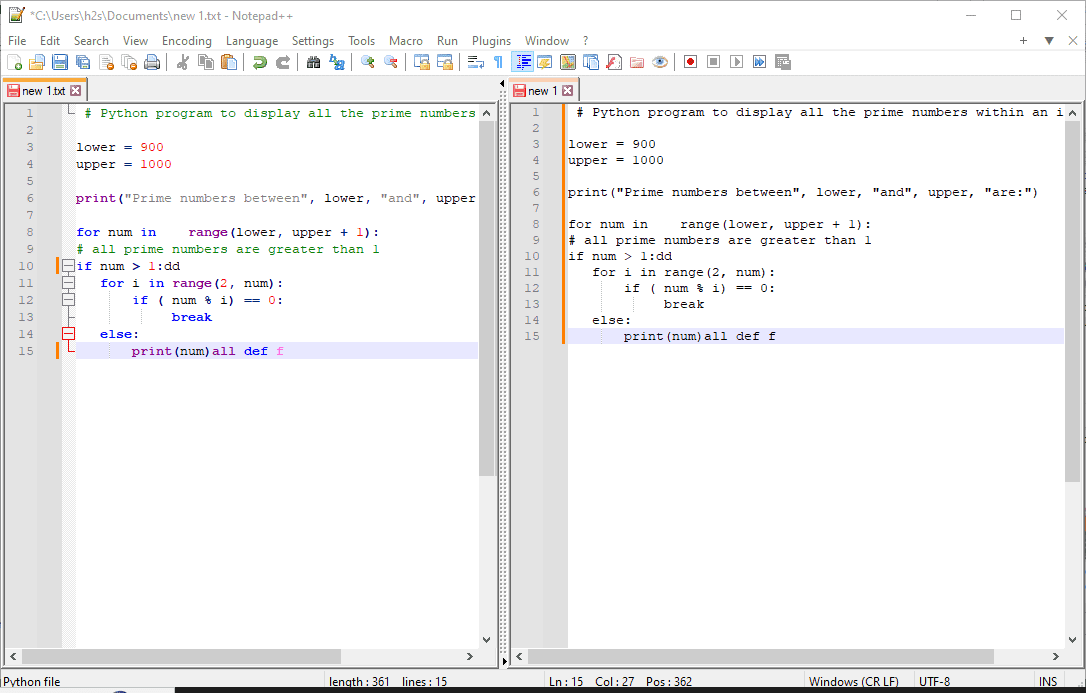Screen dimensions: 1086x693
Task: Close the new 1 tab in the right view
Action: [x=567, y=91]
